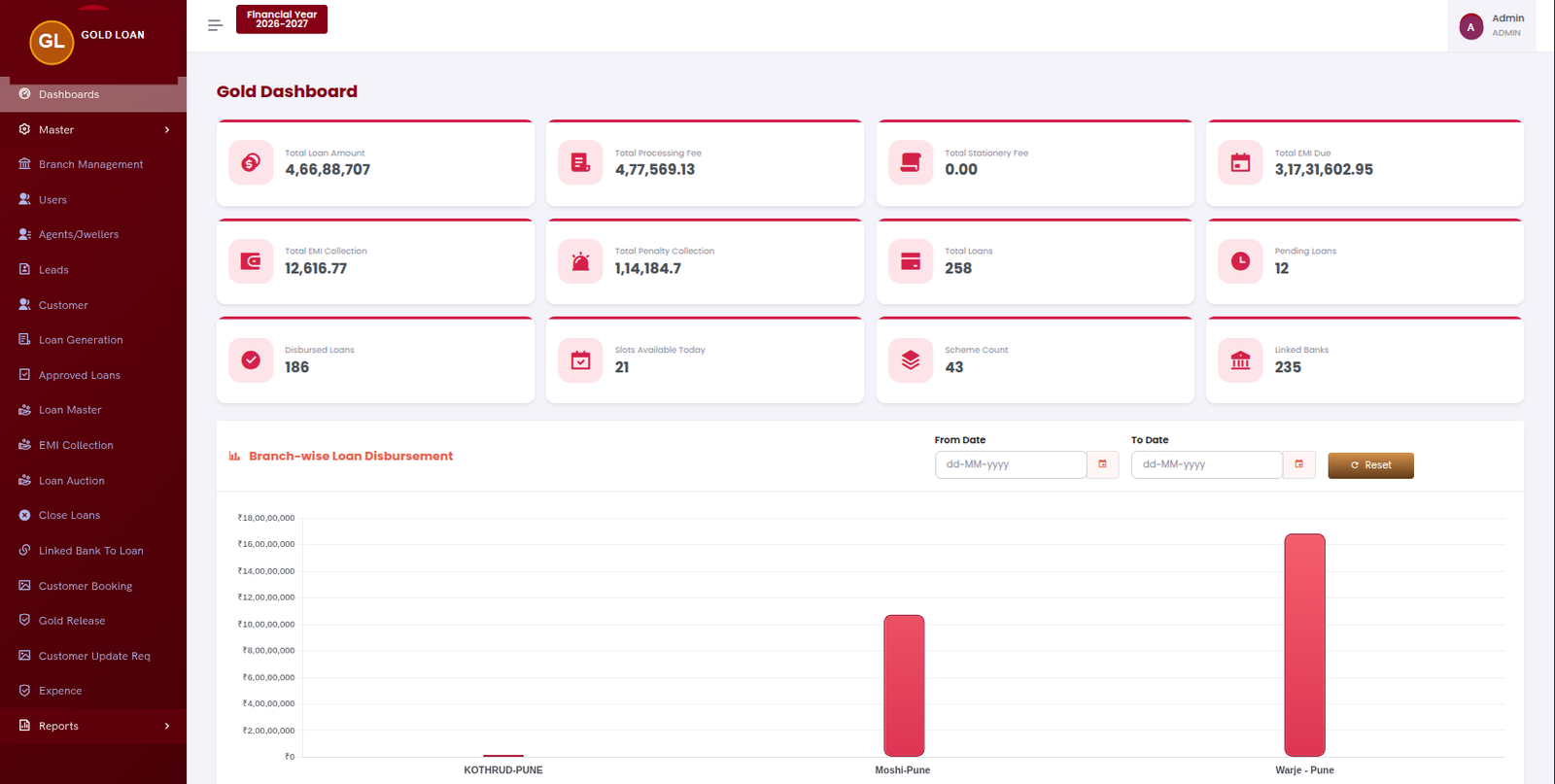Click the Linked Banks building icon
The height and width of the screenshot is (784, 1555).
pos(1240,360)
